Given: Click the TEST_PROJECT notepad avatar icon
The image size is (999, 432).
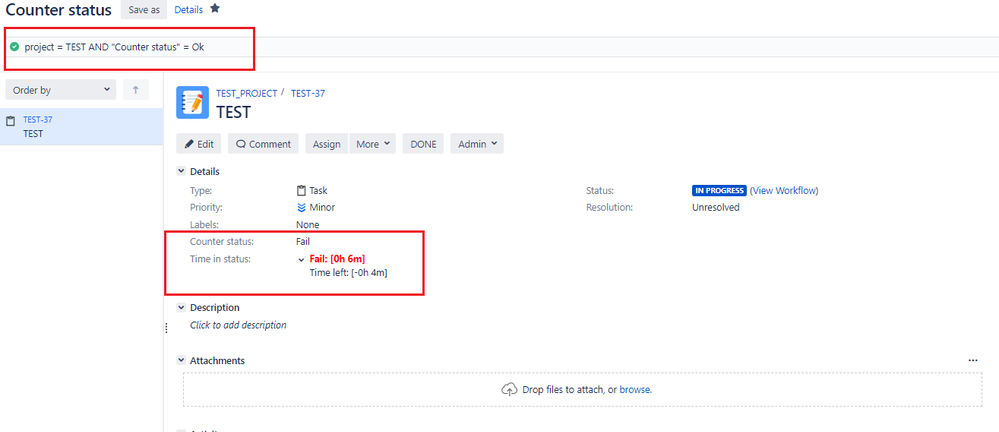Looking at the screenshot, I should click(x=192, y=103).
